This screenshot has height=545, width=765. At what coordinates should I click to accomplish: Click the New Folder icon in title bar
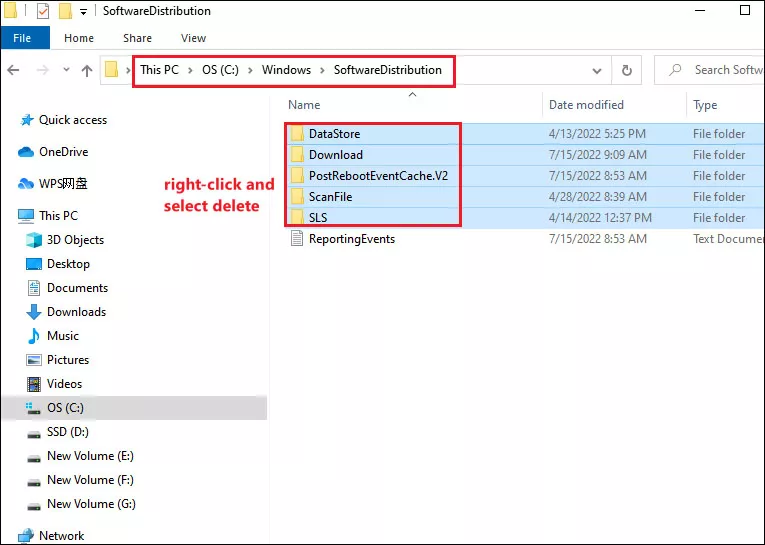[65, 11]
